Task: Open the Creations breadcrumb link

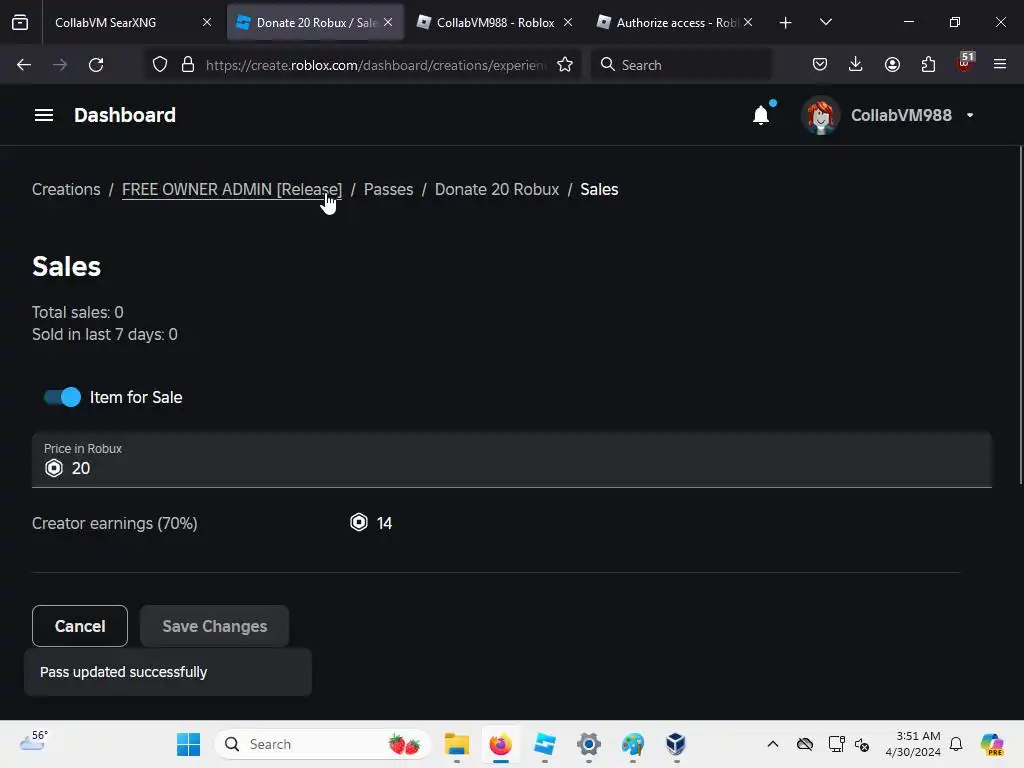Action: 66,189
